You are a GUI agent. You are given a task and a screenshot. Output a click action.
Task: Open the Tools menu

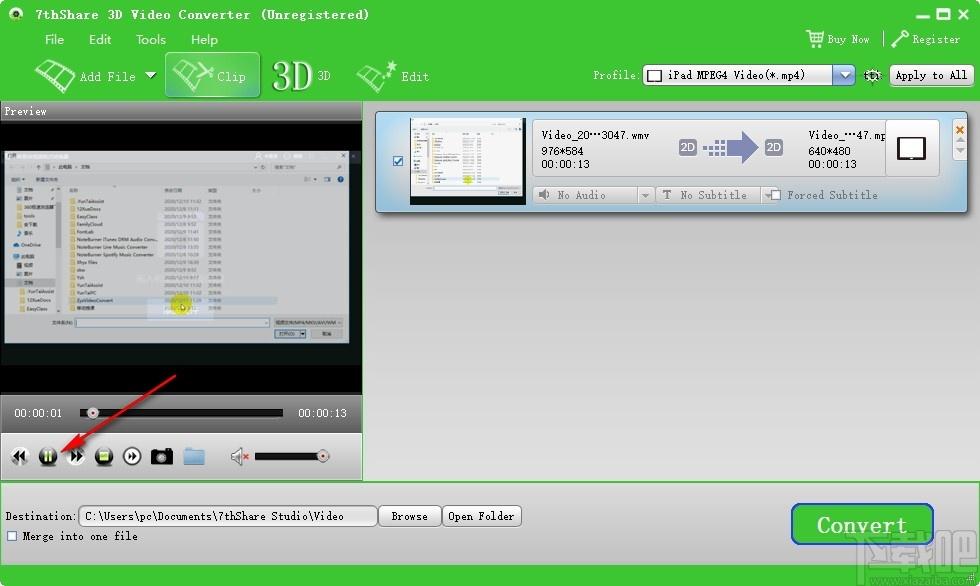tap(151, 39)
